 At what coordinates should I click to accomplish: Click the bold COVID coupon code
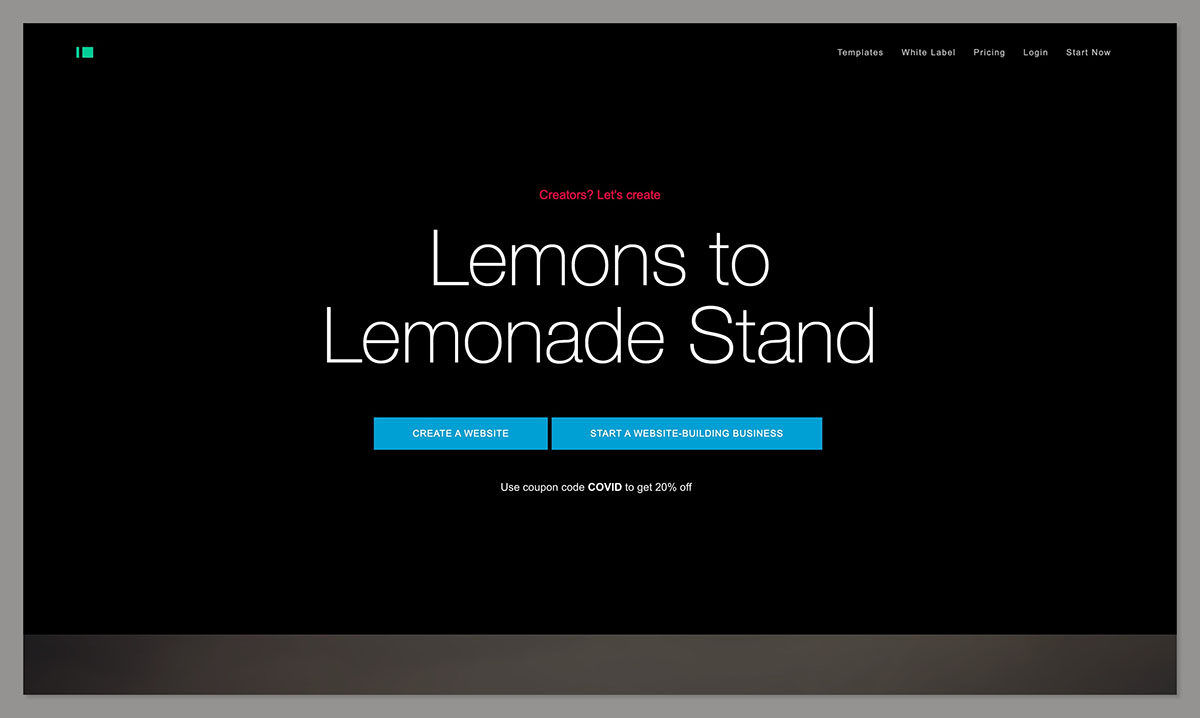[x=604, y=488]
